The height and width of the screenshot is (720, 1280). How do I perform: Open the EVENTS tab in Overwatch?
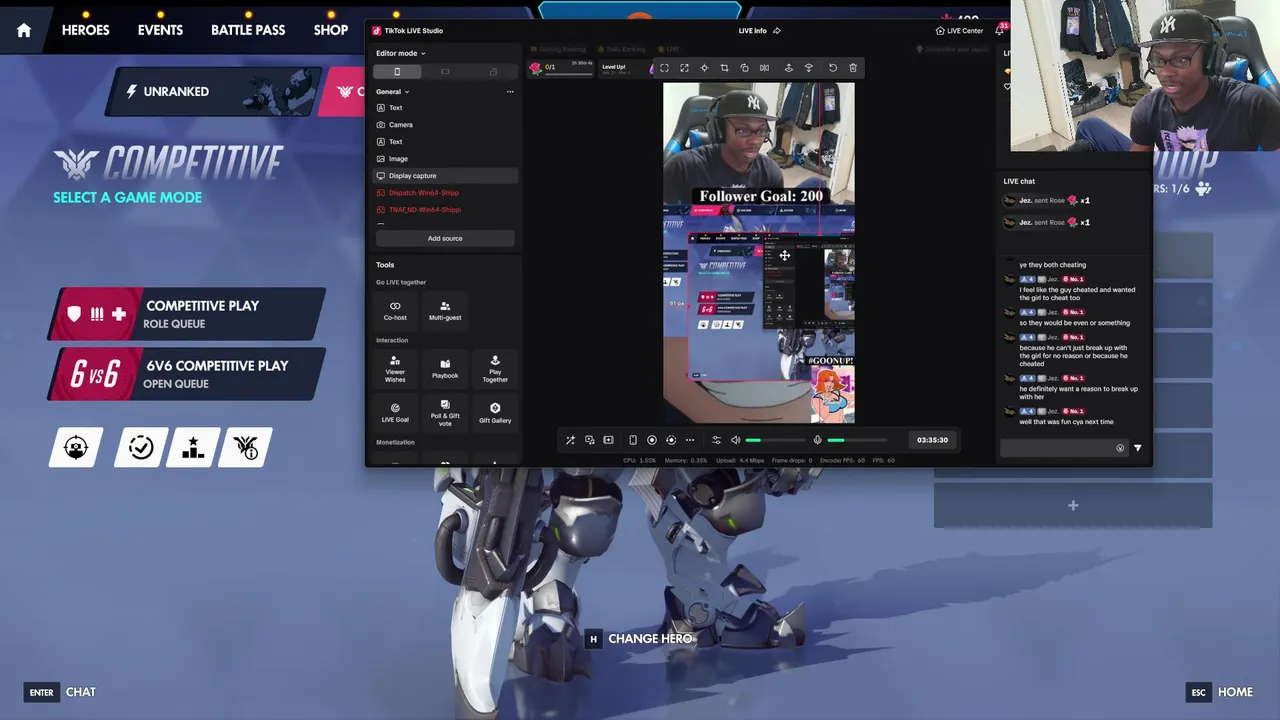coord(160,30)
